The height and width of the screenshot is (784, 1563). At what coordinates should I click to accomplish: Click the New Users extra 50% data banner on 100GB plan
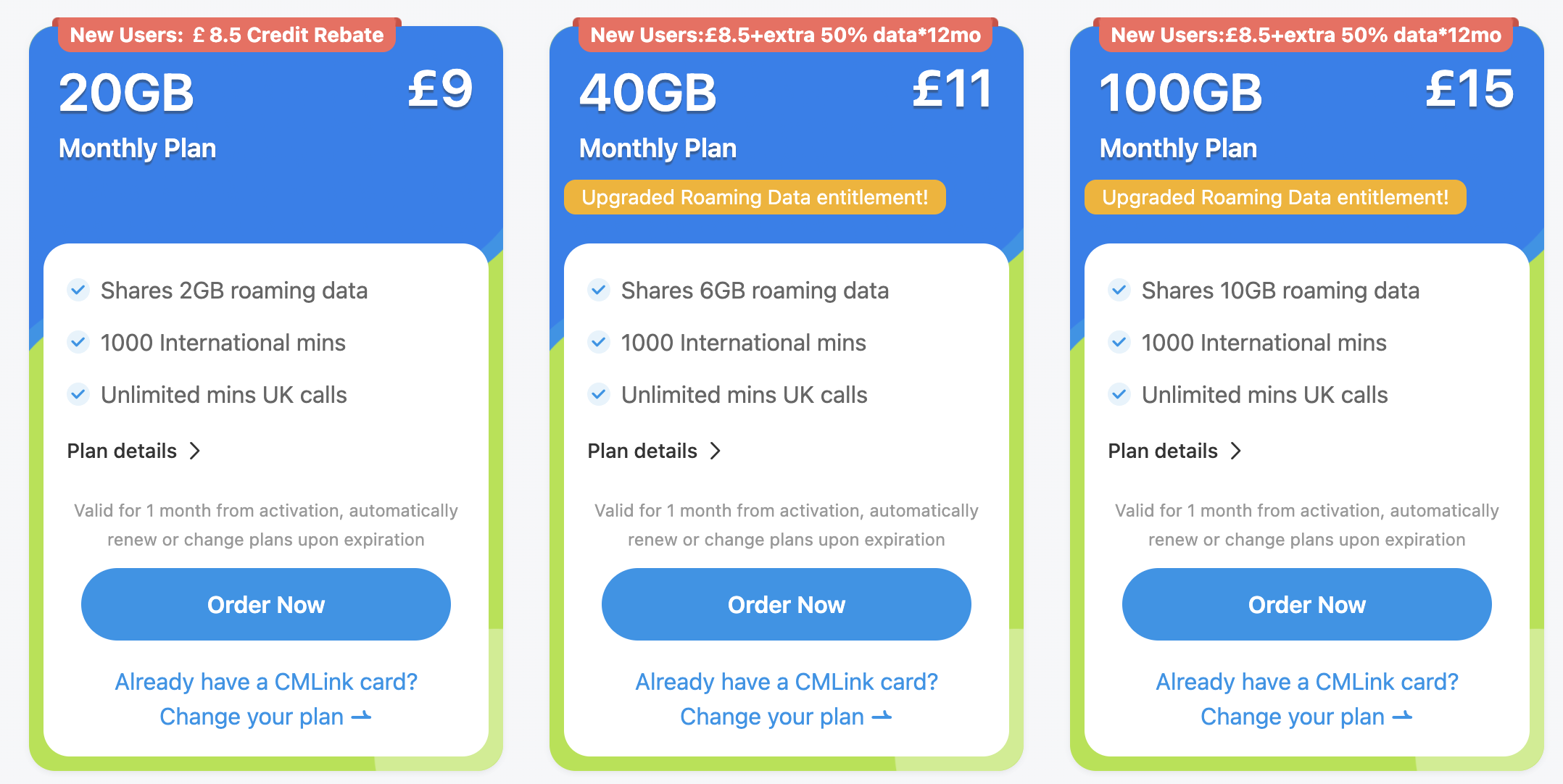pyautogui.click(x=1306, y=35)
